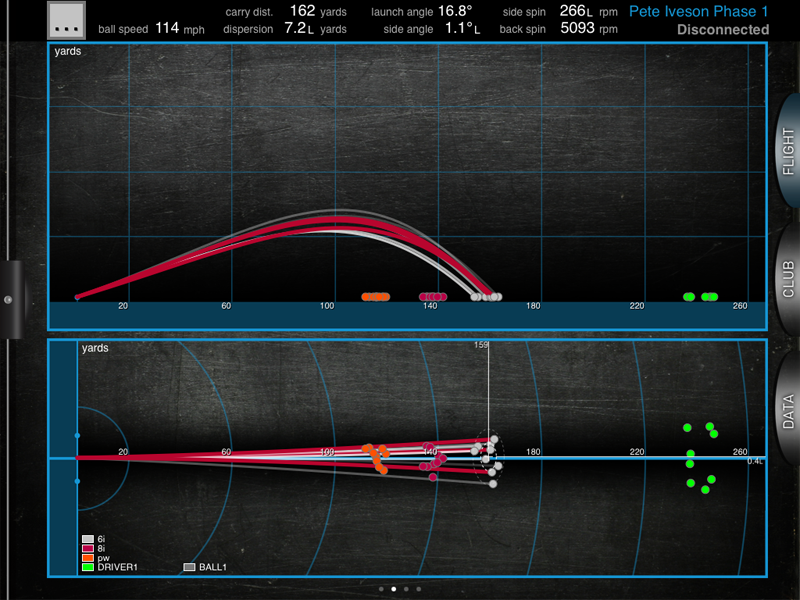The height and width of the screenshot is (600, 800).
Task: Tap the three-dots menu icon top left
Action: tap(68, 19)
